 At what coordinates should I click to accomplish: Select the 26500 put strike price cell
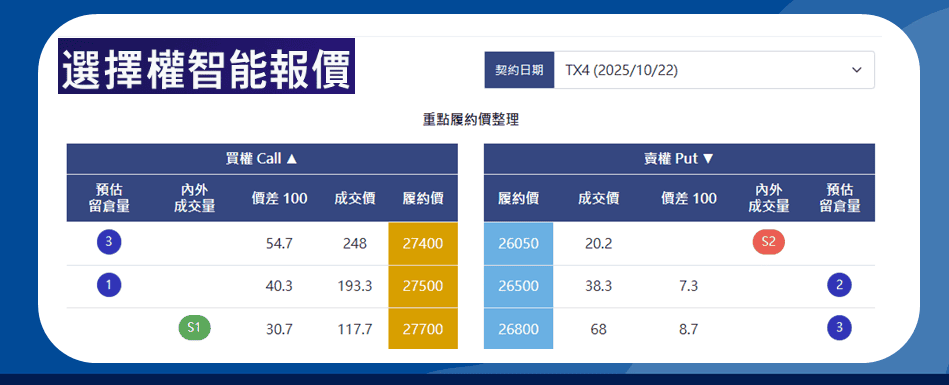519,286
